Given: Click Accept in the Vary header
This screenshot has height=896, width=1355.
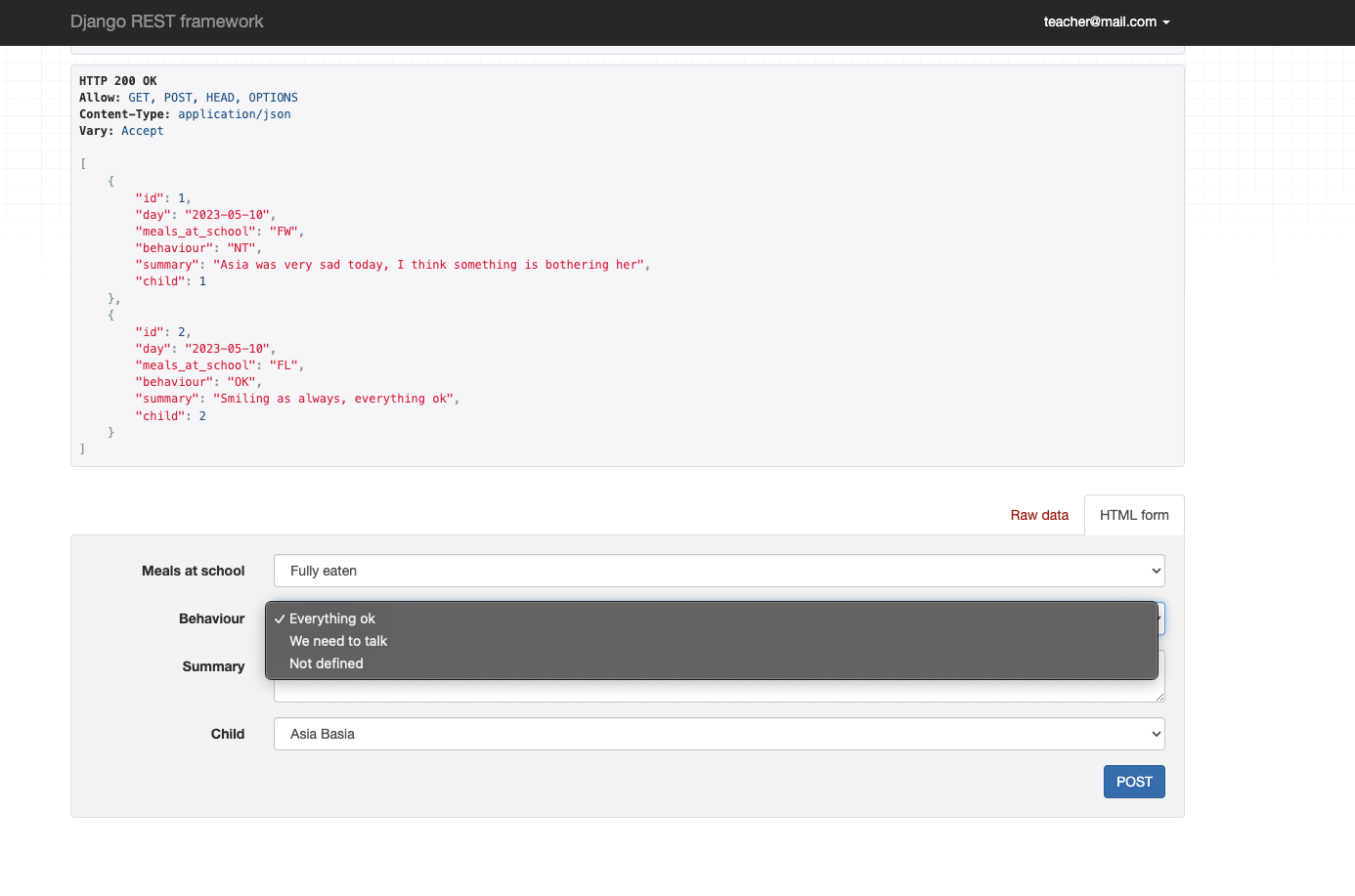Looking at the screenshot, I should [x=142, y=130].
